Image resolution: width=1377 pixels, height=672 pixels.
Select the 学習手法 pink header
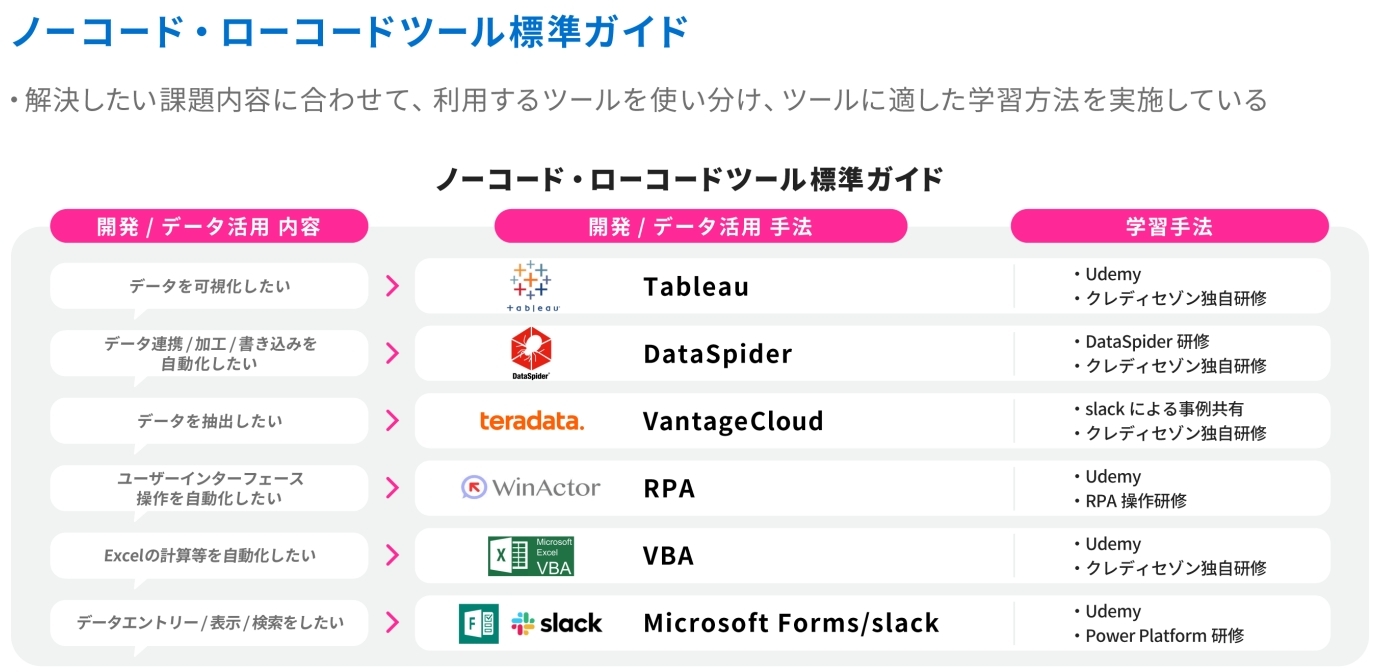coord(1169,226)
